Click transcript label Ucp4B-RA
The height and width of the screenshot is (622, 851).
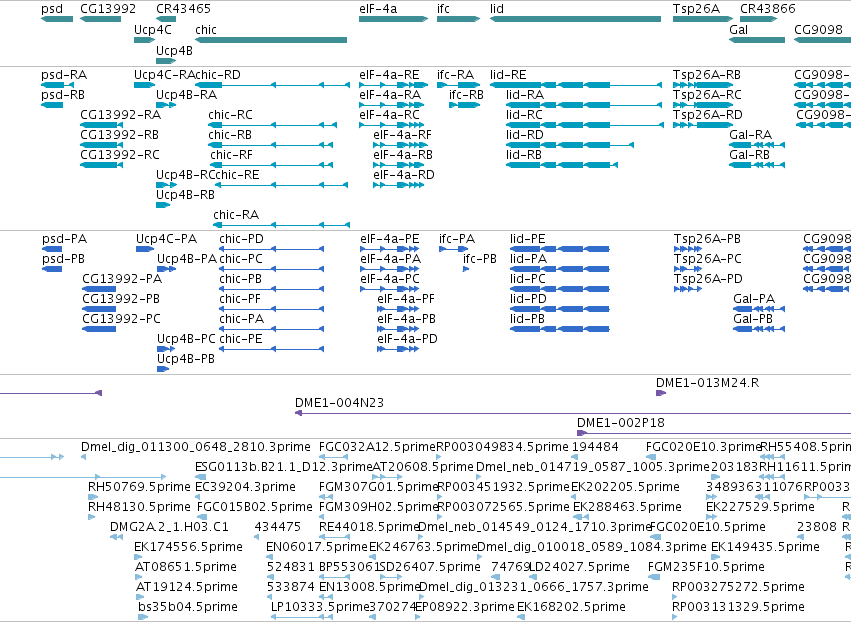187,94
